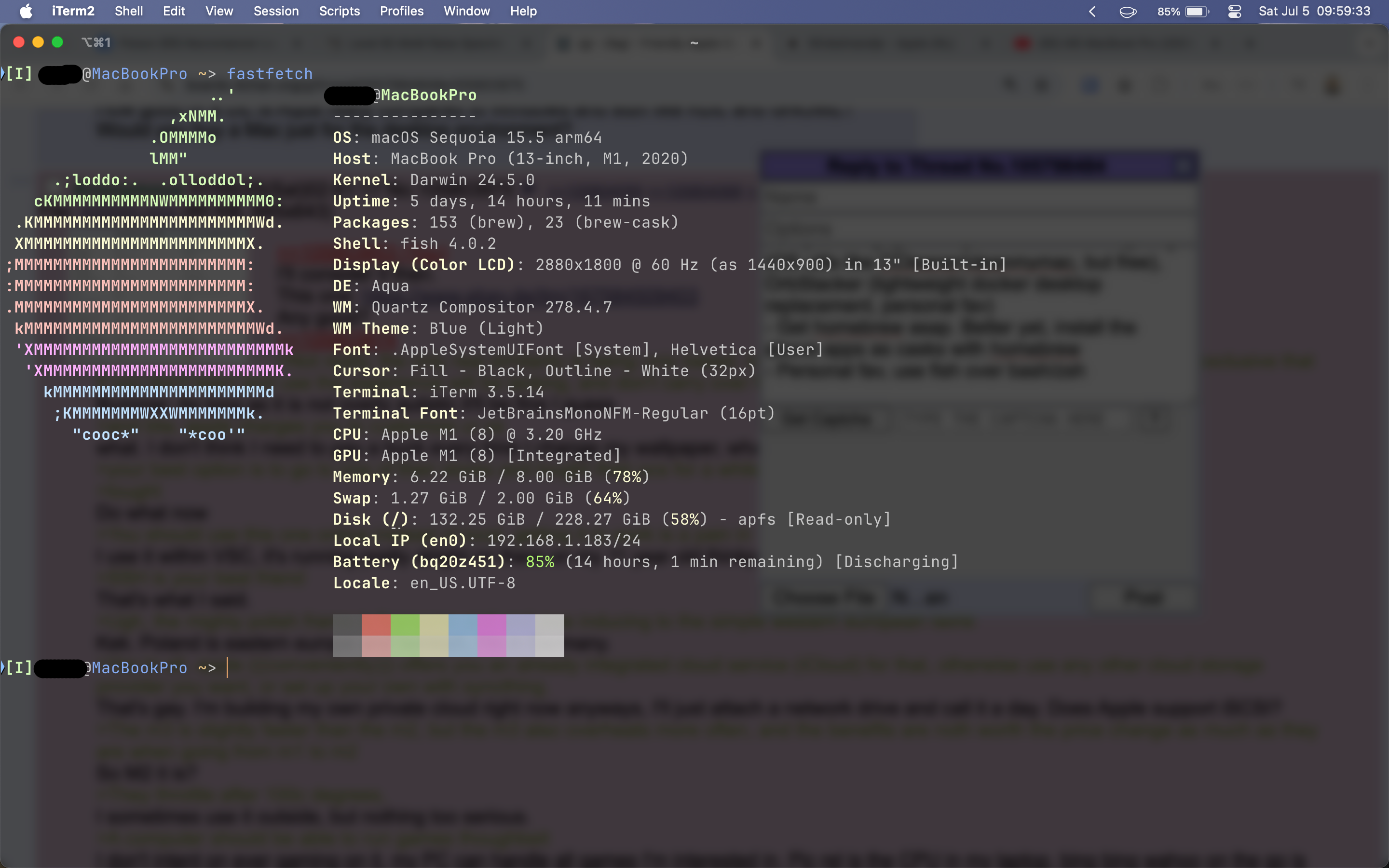1389x868 pixels.
Task: Click the battery icon showing 85%
Action: [1197, 12]
